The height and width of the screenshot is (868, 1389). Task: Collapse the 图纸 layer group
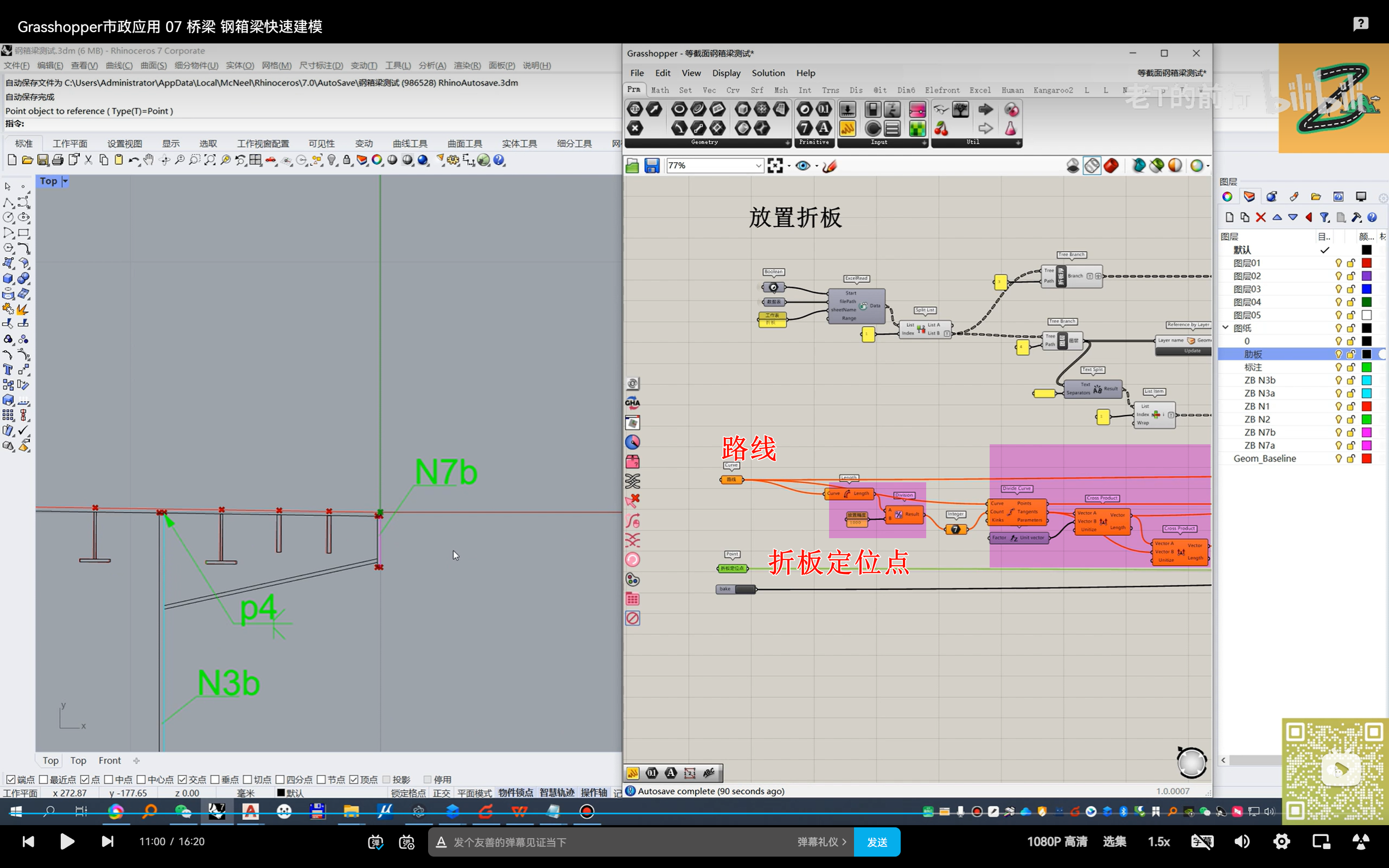1226,328
